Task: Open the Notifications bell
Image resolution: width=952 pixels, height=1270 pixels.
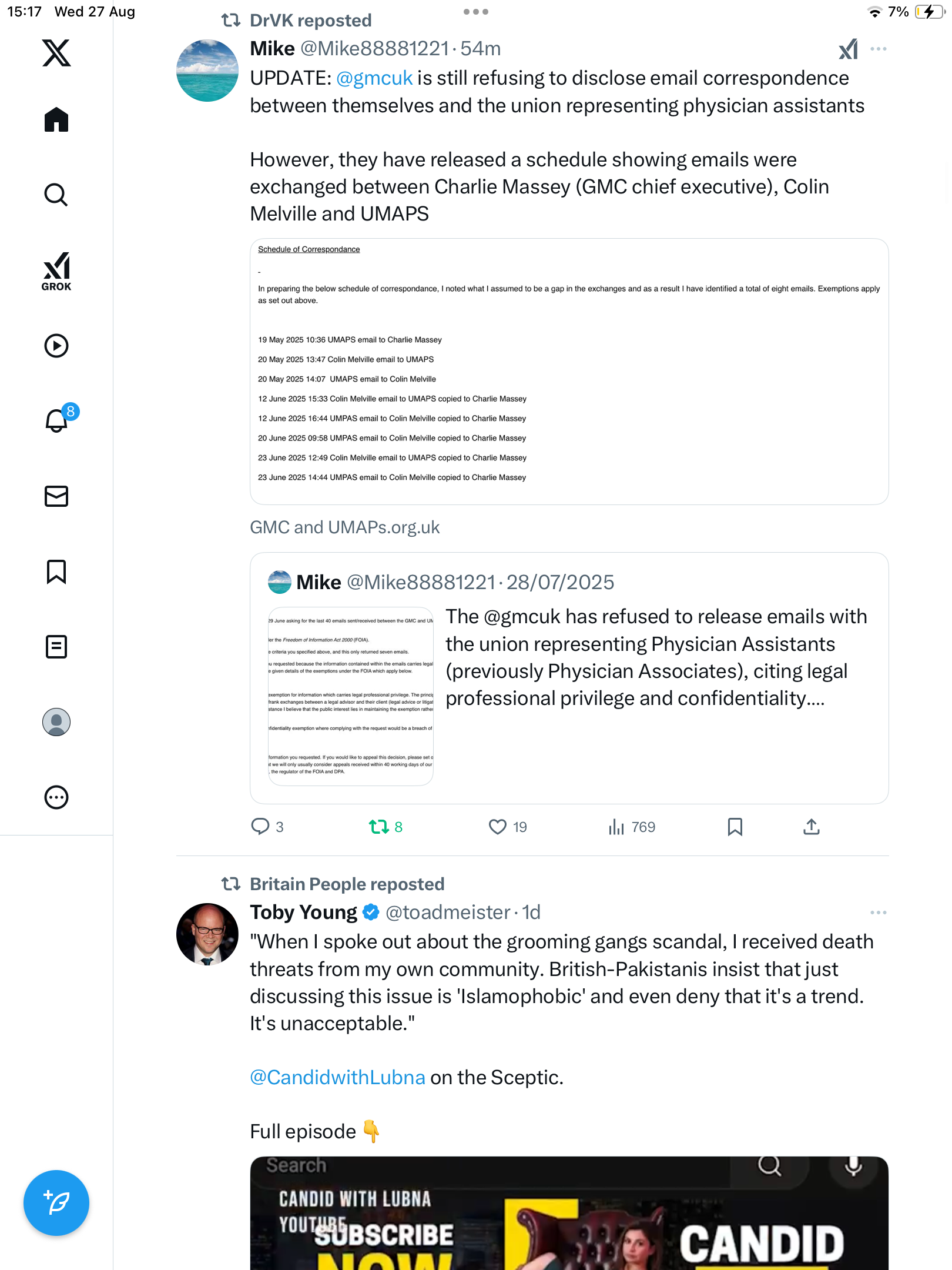Action: pos(56,420)
